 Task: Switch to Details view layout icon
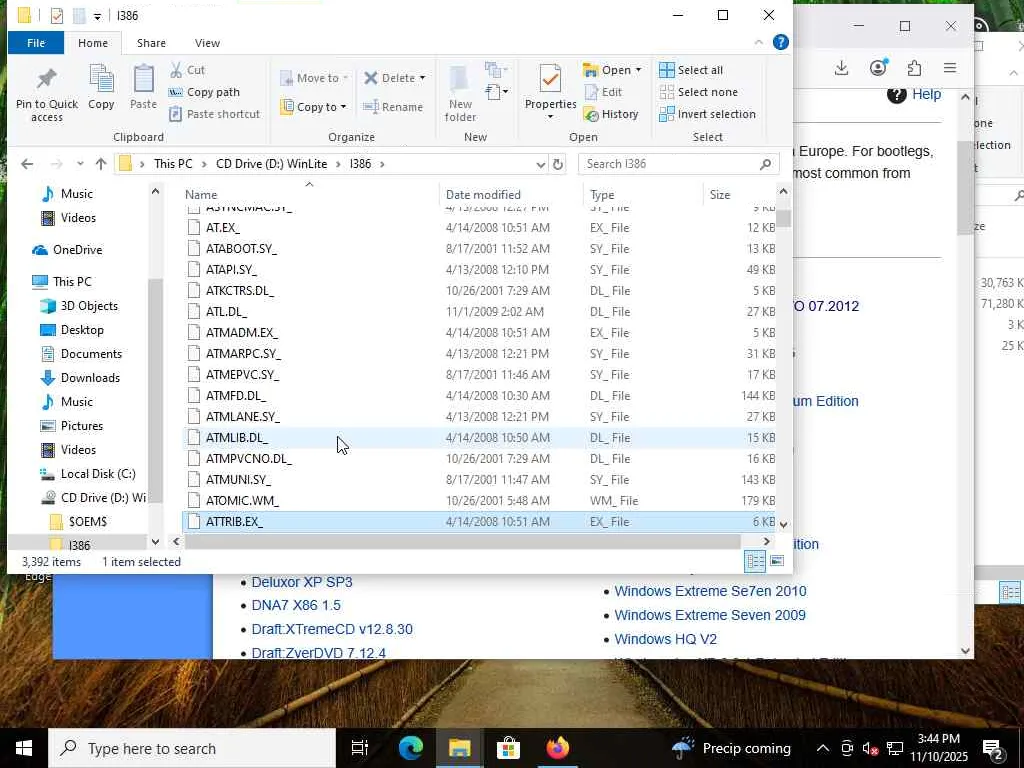click(755, 561)
